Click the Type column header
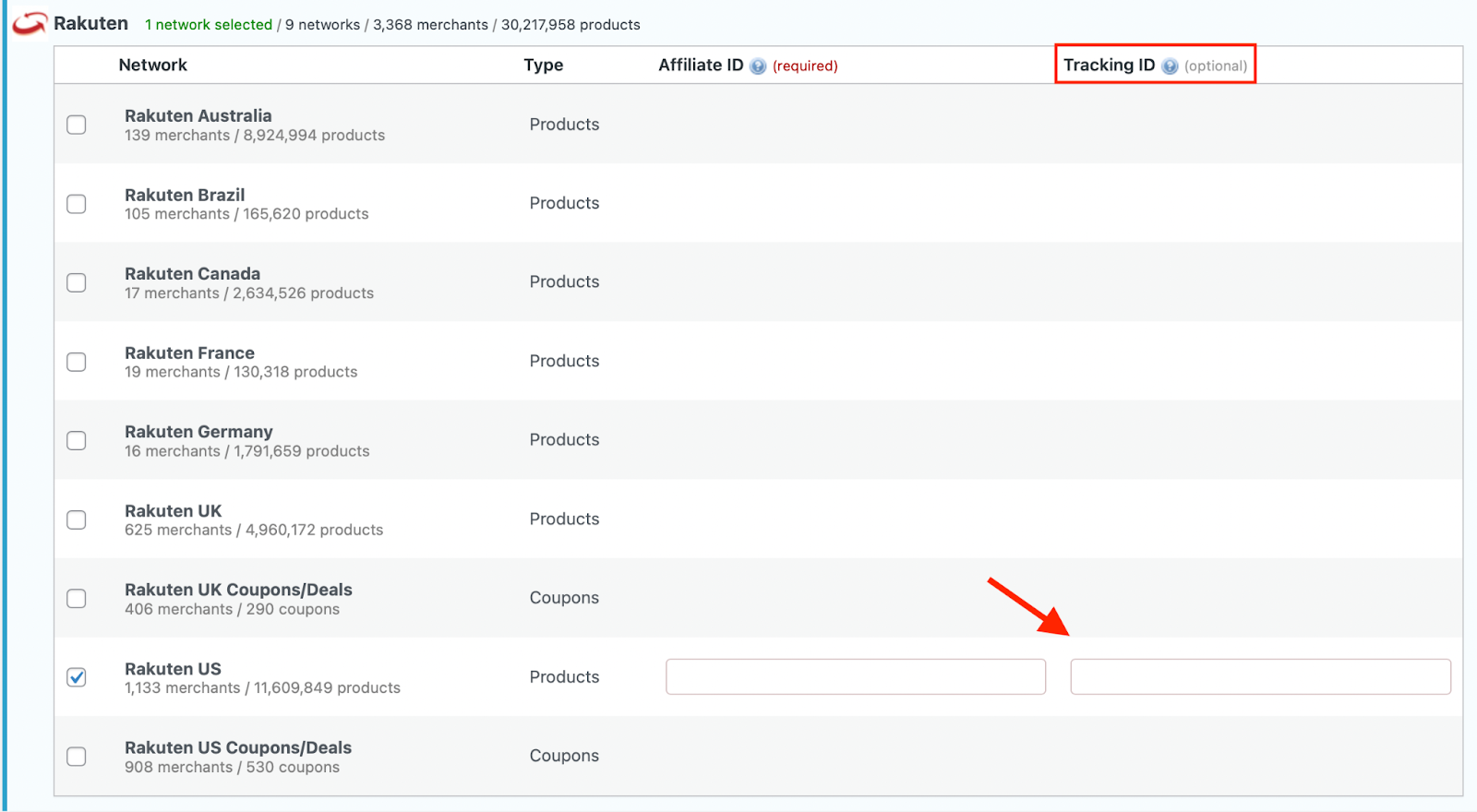The image size is (1477, 812). [x=543, y=65]
